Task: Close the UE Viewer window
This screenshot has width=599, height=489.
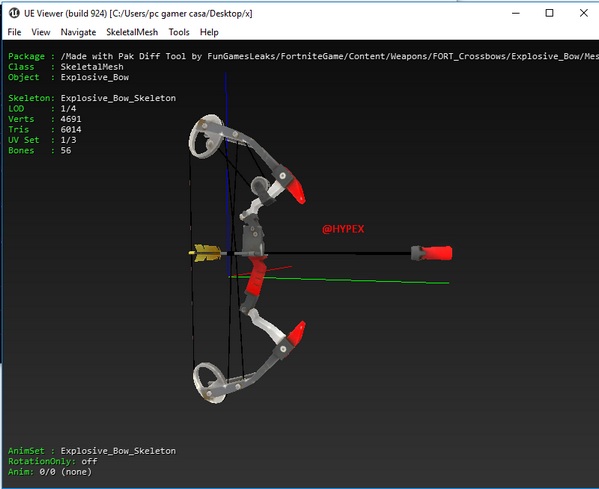Action: point(583,13)
